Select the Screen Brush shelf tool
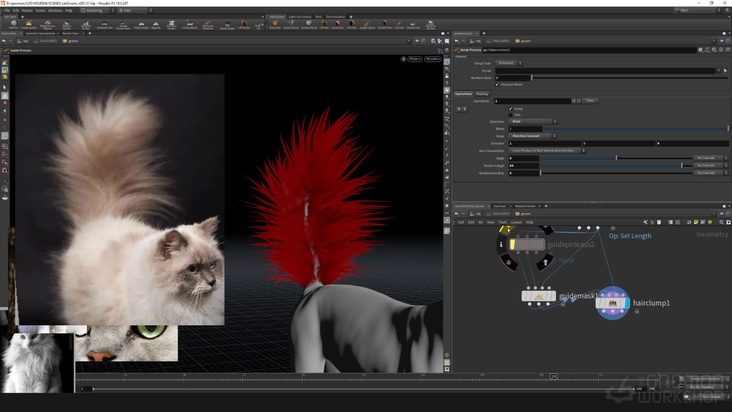 [291, 24]
